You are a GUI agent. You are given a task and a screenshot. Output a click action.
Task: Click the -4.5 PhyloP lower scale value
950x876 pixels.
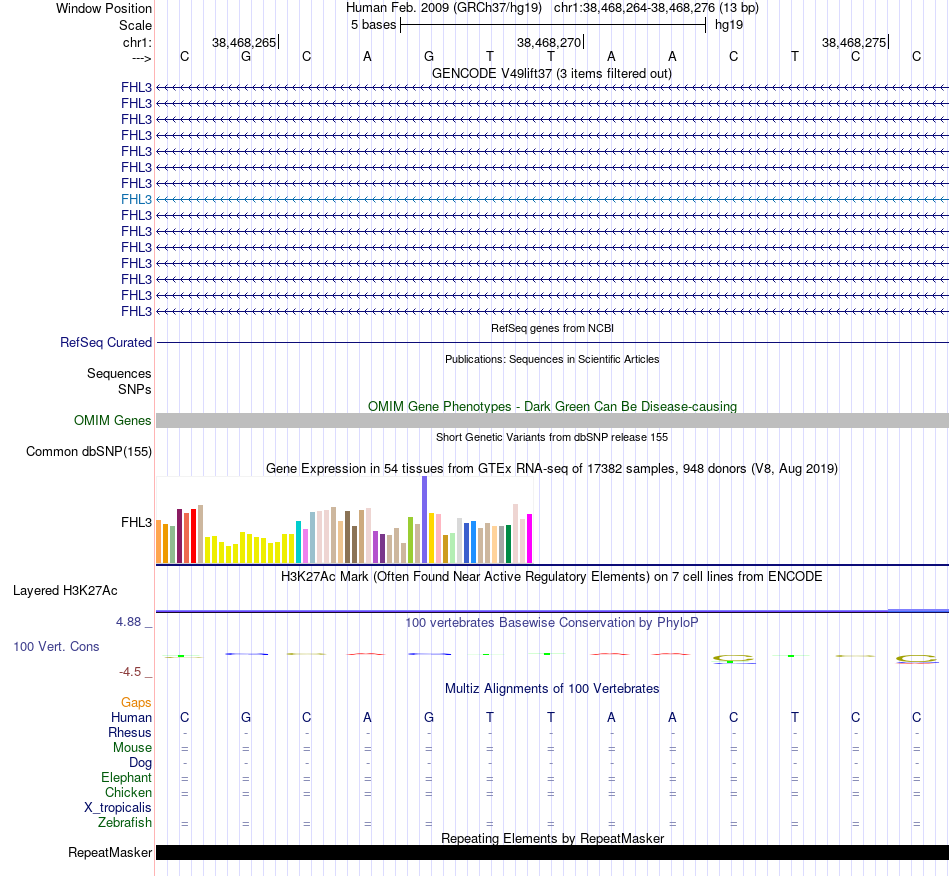(130, 672)
